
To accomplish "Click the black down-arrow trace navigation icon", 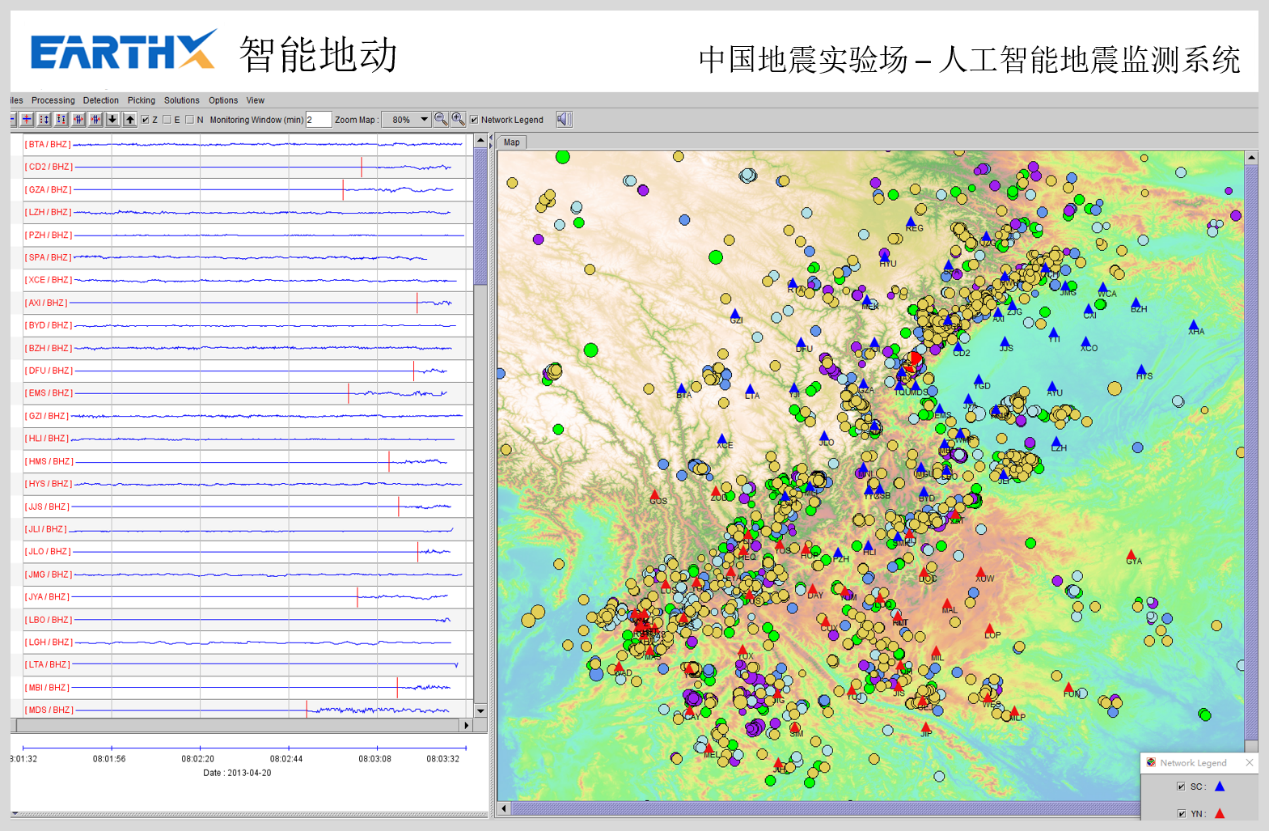I will [x=114, y=120].
